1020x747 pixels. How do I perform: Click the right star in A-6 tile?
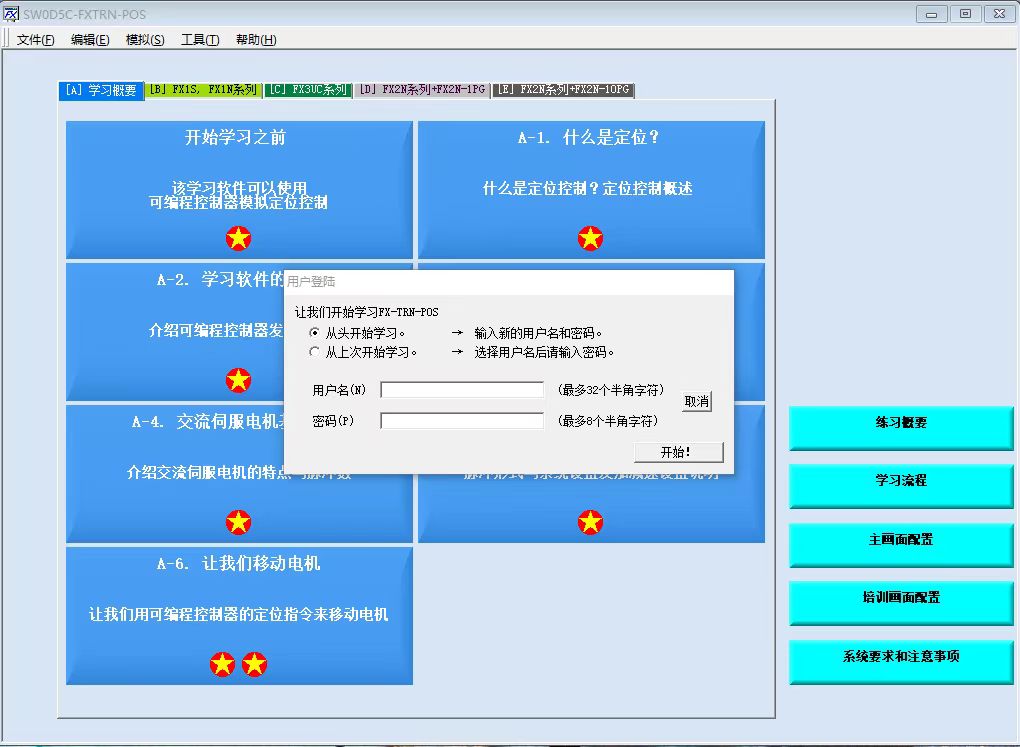pos(255,664)
